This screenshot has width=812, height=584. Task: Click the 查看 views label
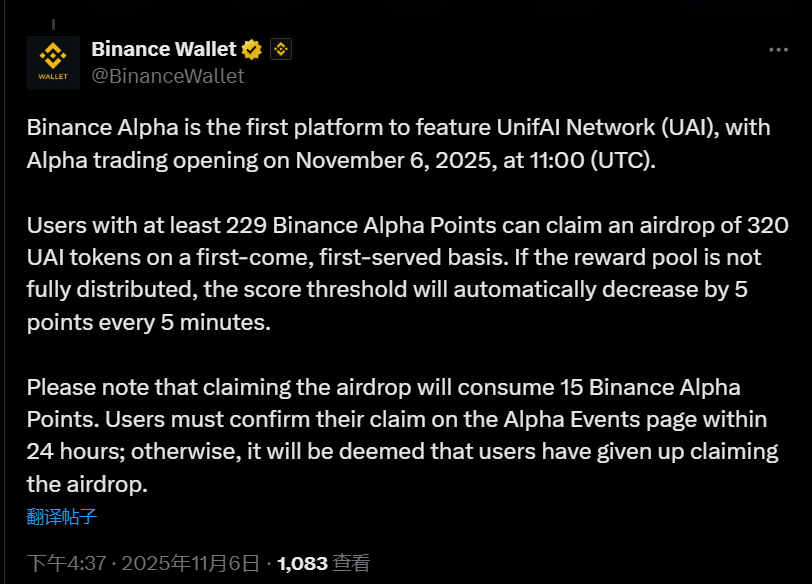coord(351,563)
